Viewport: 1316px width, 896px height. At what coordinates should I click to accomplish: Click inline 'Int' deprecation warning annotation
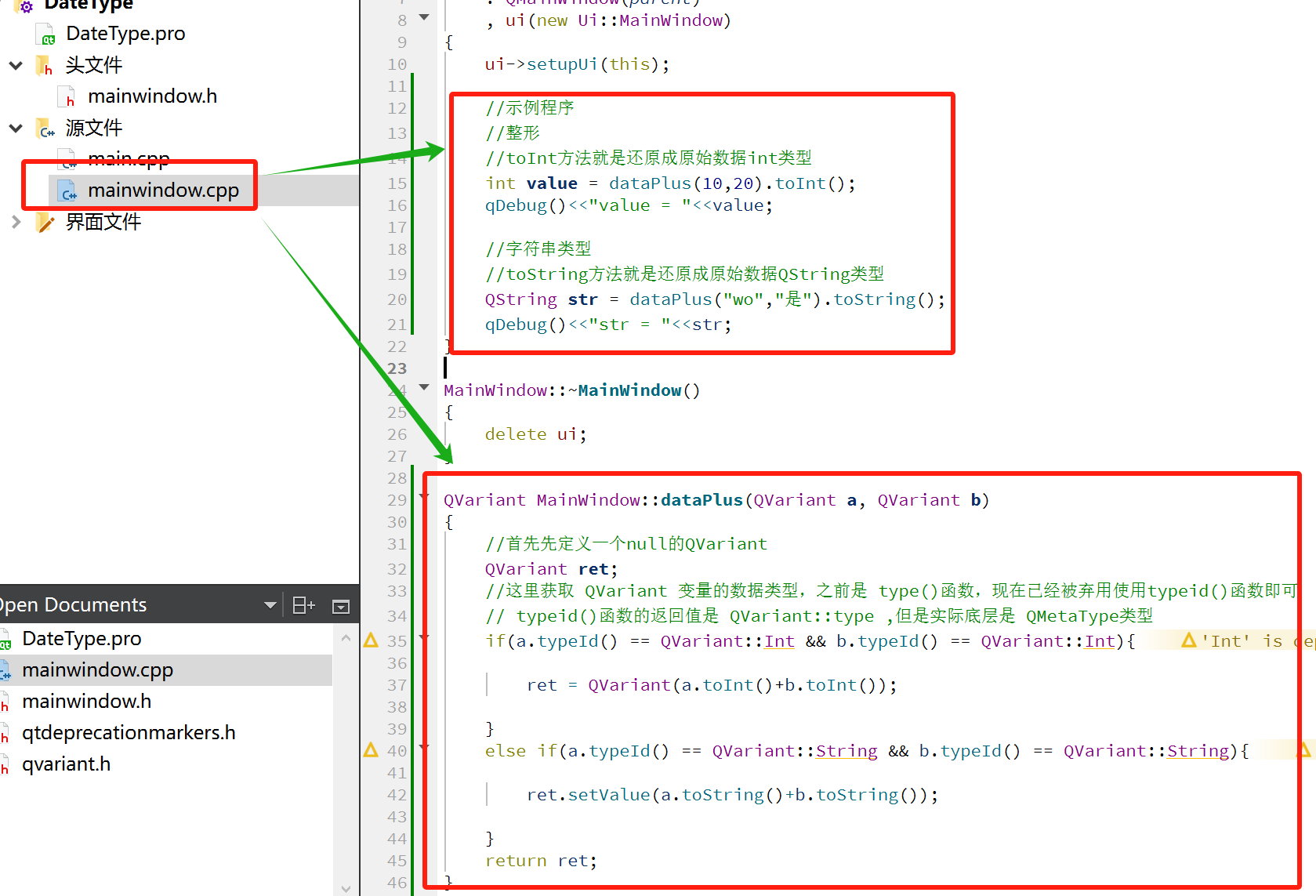click(x=1248, y=641)
